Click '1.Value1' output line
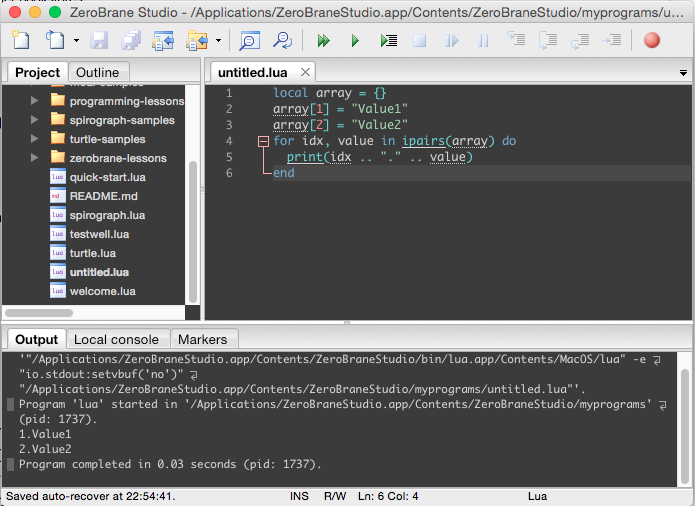Image resolution: width=695 pixels, height=506 pixels. pos(45,434)
